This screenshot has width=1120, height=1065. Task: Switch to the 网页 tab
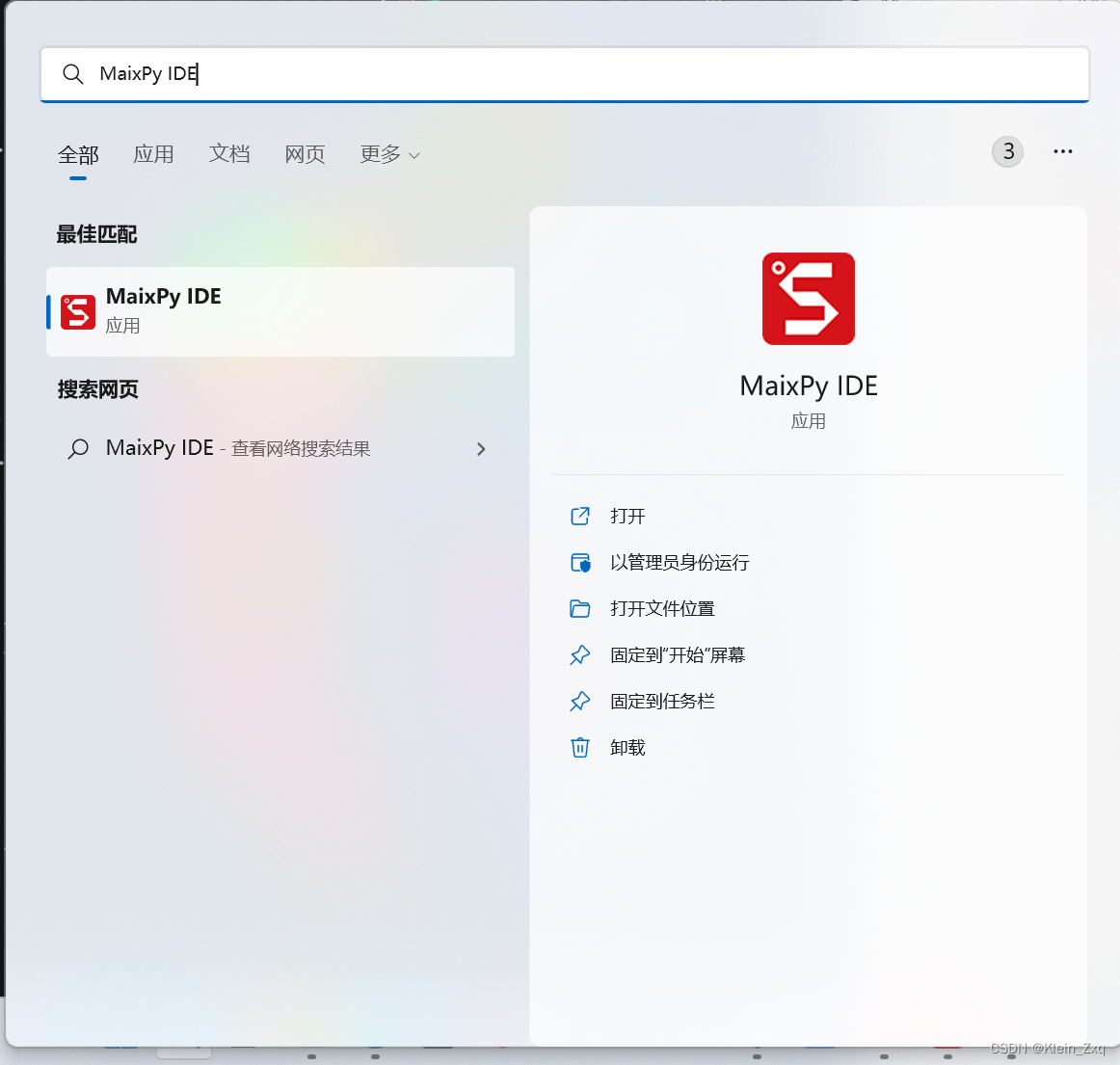click(305, 154)
